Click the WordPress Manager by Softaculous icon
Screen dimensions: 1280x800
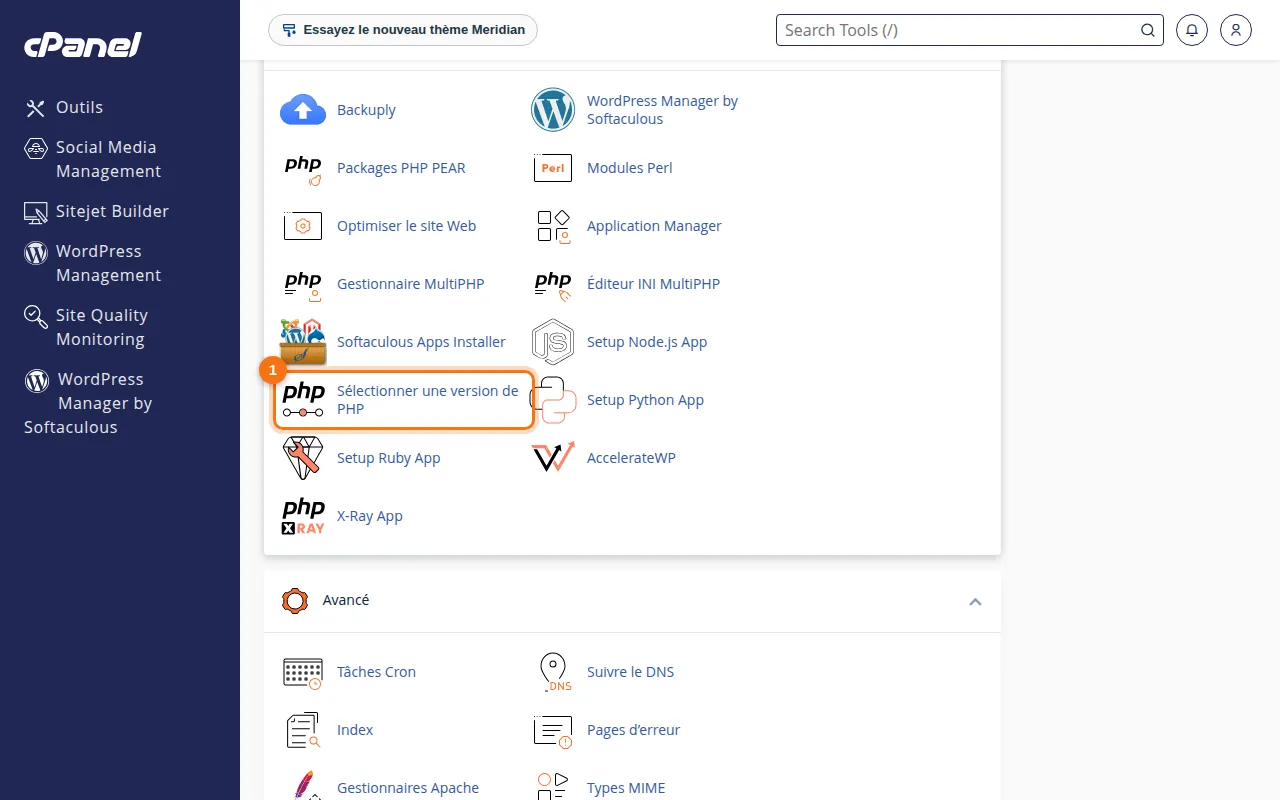pyautogui.click(x=553, y=110)
